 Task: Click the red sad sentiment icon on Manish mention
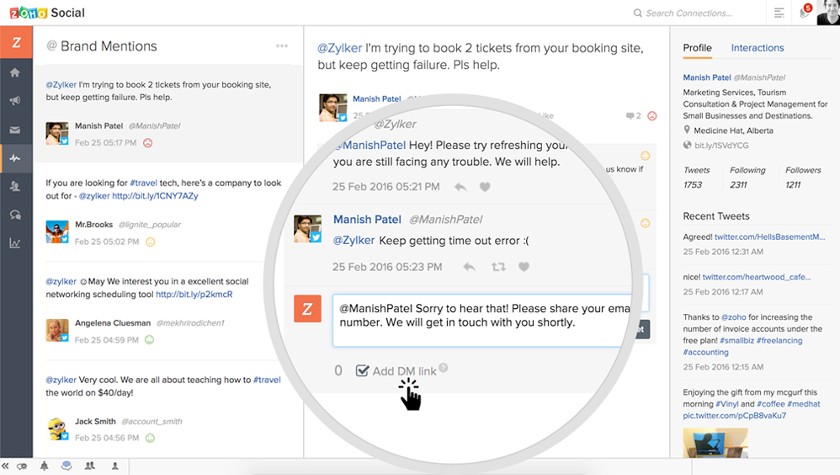[148, 143]
